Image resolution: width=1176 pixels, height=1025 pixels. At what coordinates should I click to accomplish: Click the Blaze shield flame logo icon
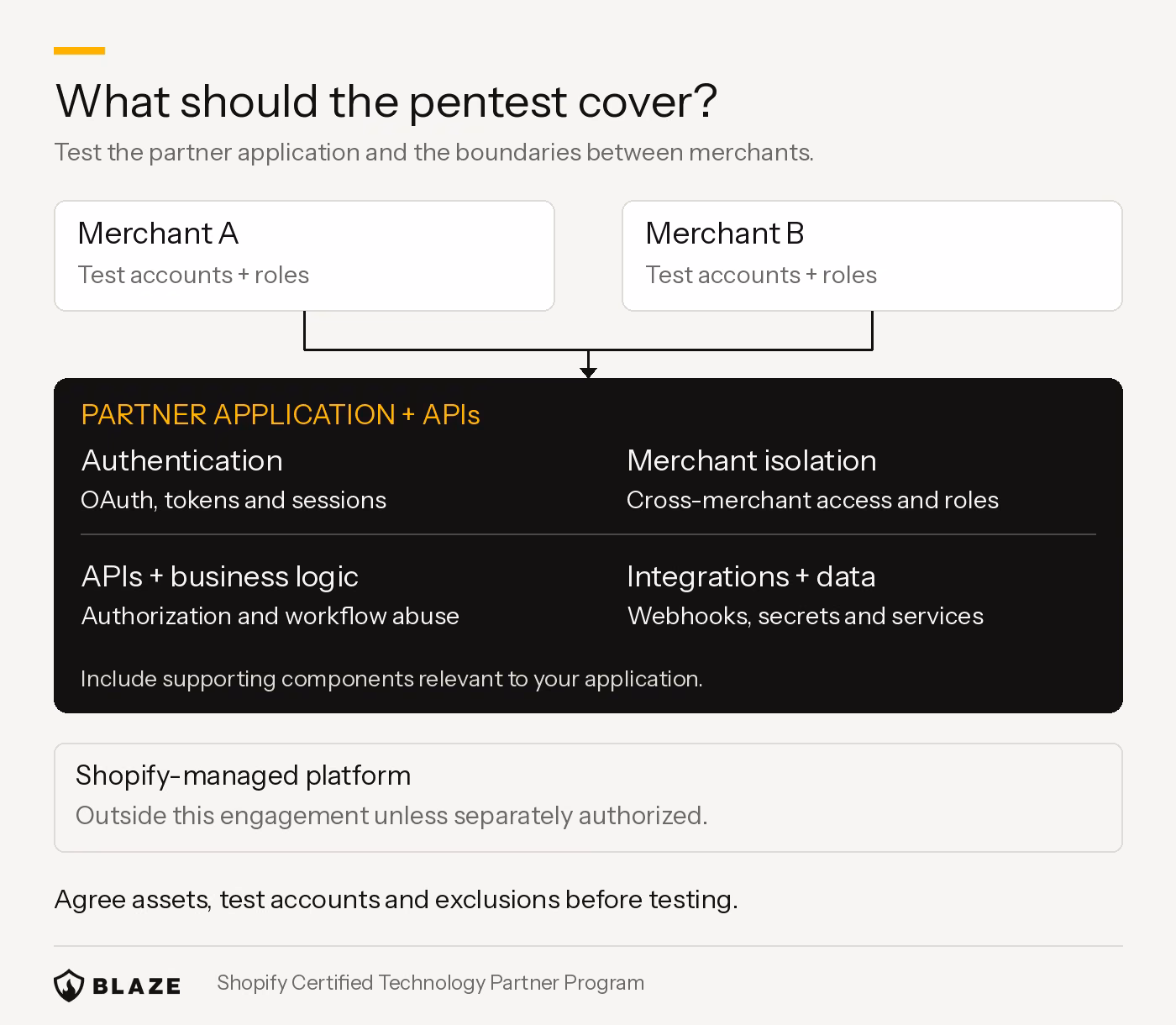[x=69, y=985]
